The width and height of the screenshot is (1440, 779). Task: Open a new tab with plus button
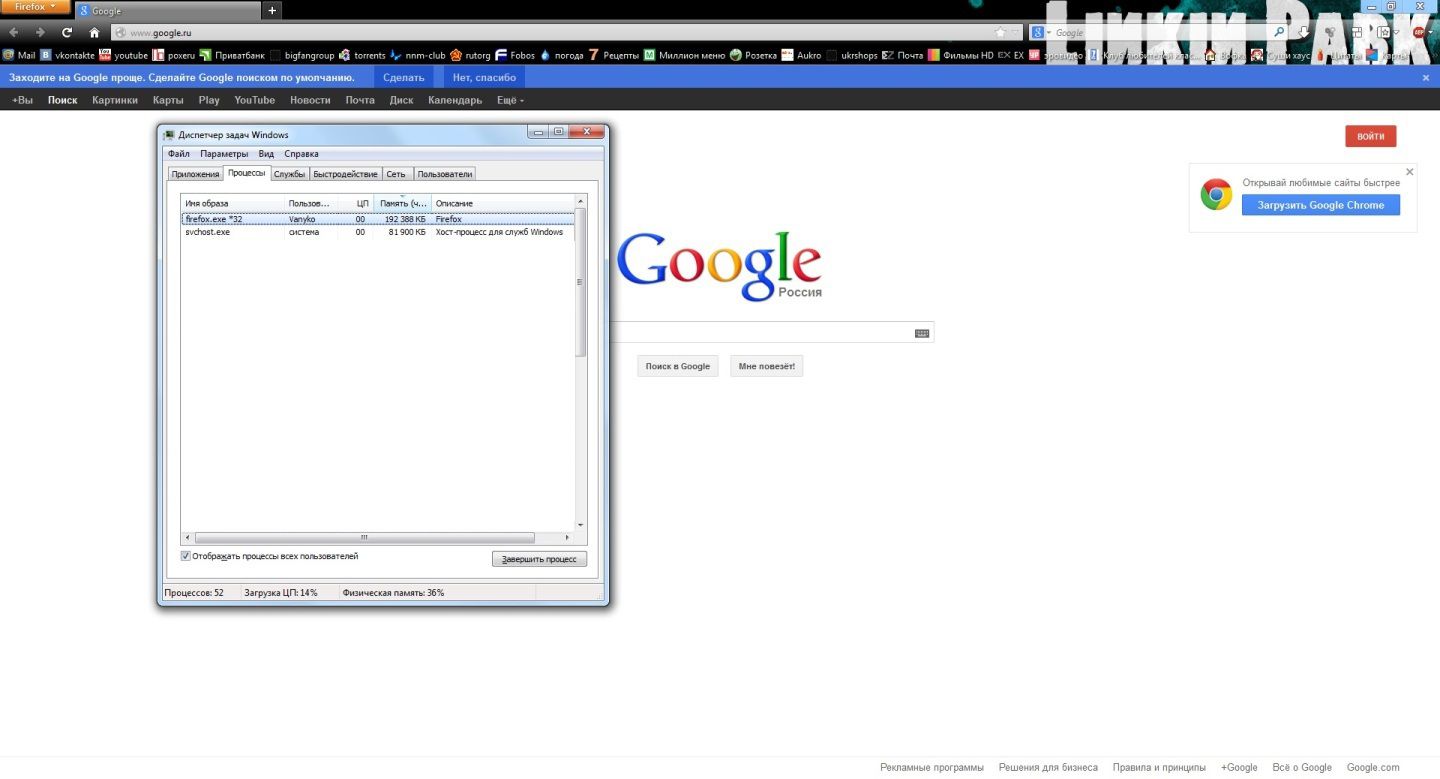272,10
